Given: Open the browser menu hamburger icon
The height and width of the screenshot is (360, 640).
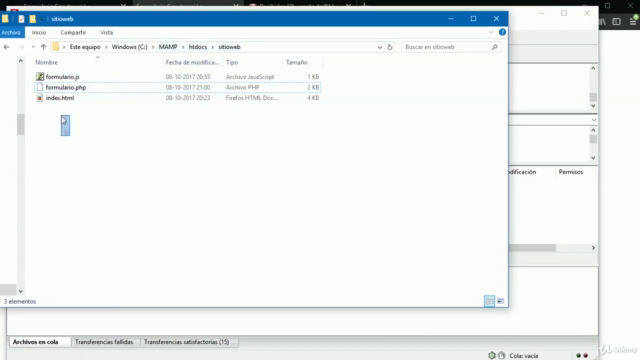Looking at the screenshot, I should coord(633,22).
